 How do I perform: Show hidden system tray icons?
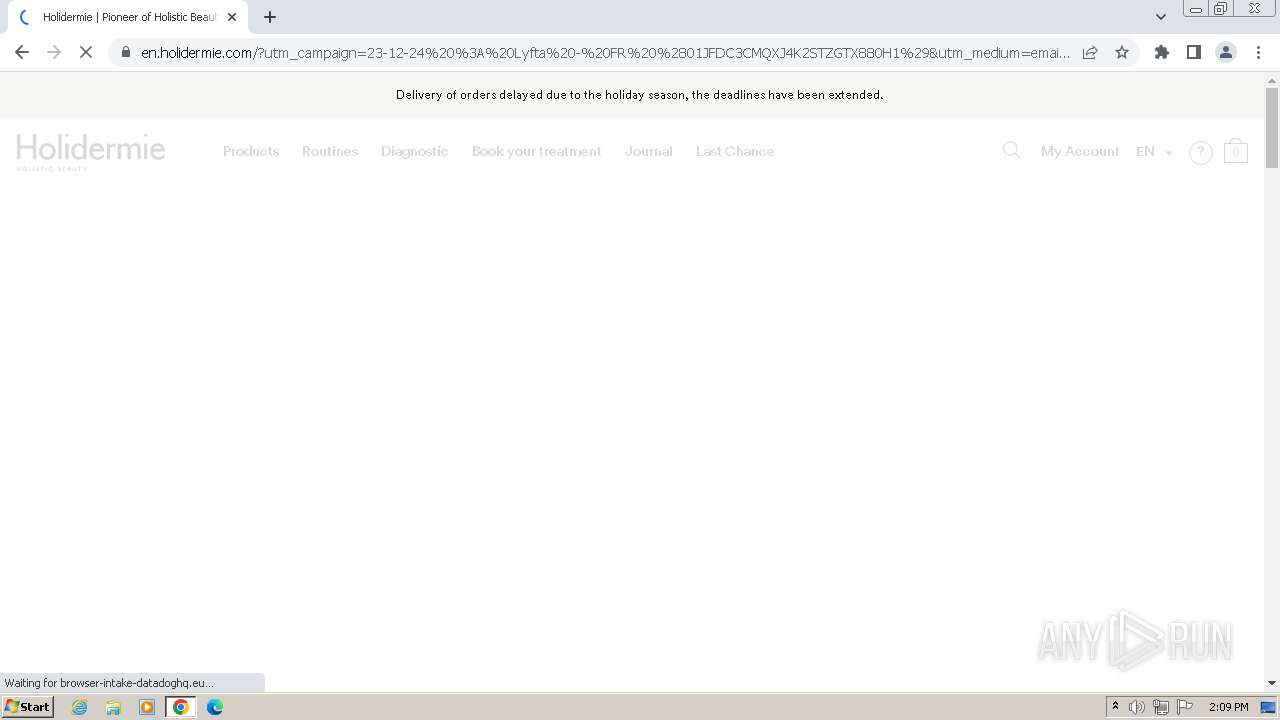pos(1115,706)
